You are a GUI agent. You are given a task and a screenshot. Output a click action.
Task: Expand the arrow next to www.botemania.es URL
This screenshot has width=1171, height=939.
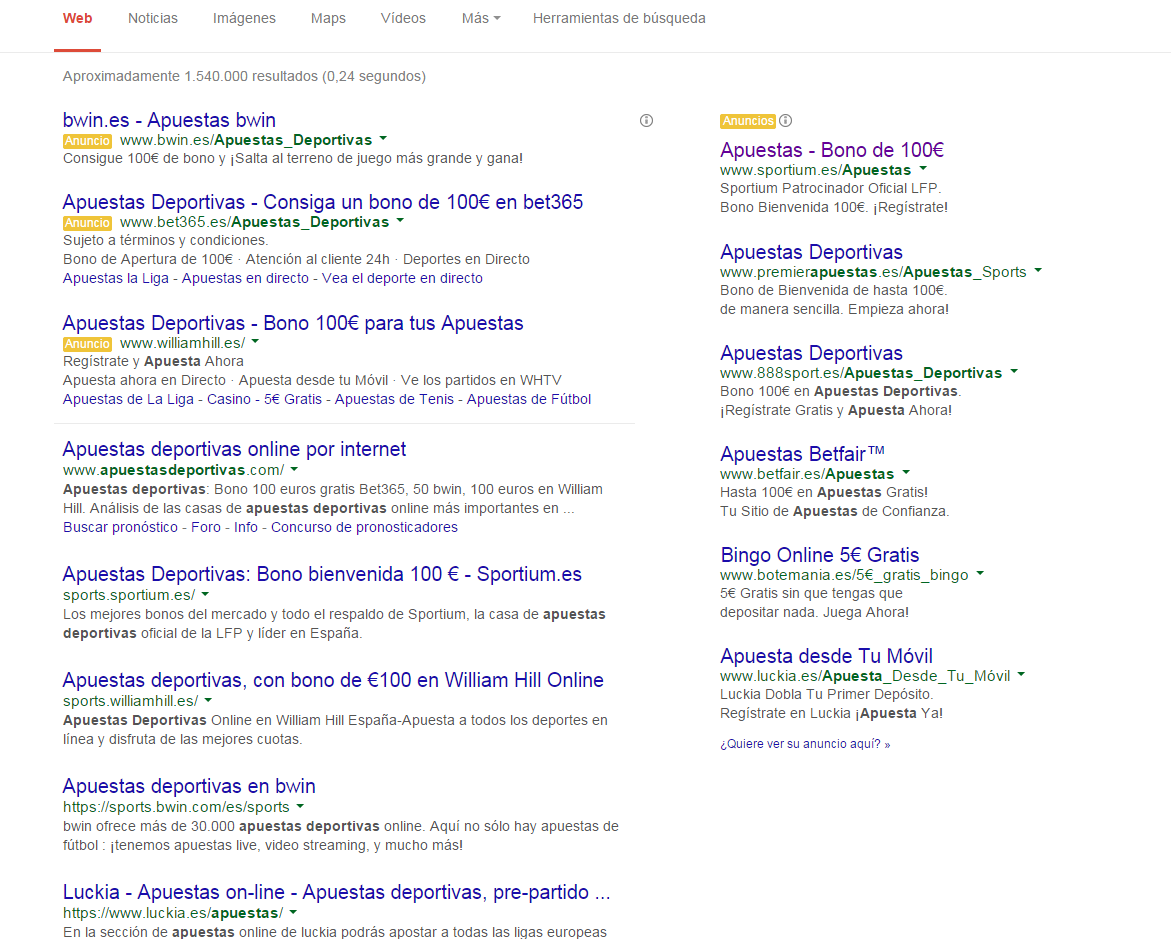981,574
